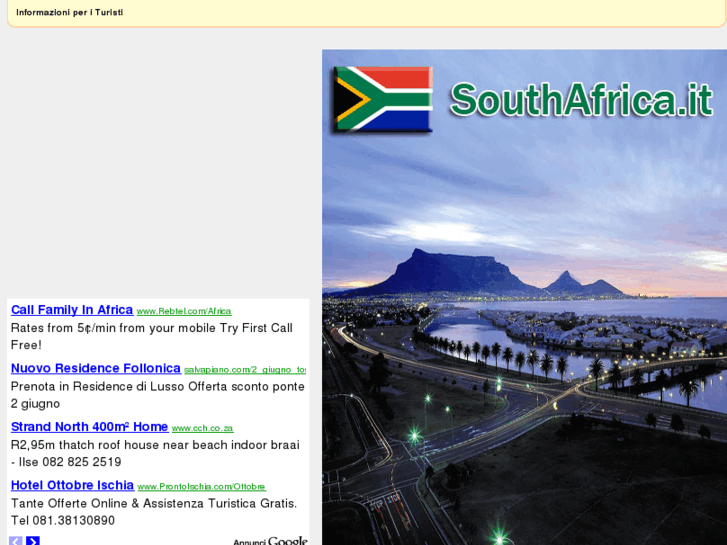
Task: Visit www.Rebtel.com/Africa URL link
Action: (184, 311)
